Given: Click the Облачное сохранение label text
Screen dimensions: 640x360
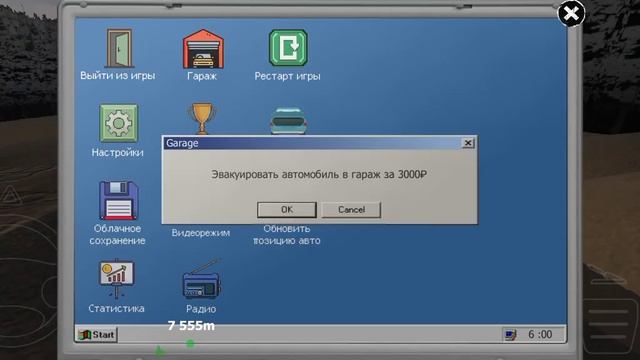Looking at the screenshot, I should [118, 234].
